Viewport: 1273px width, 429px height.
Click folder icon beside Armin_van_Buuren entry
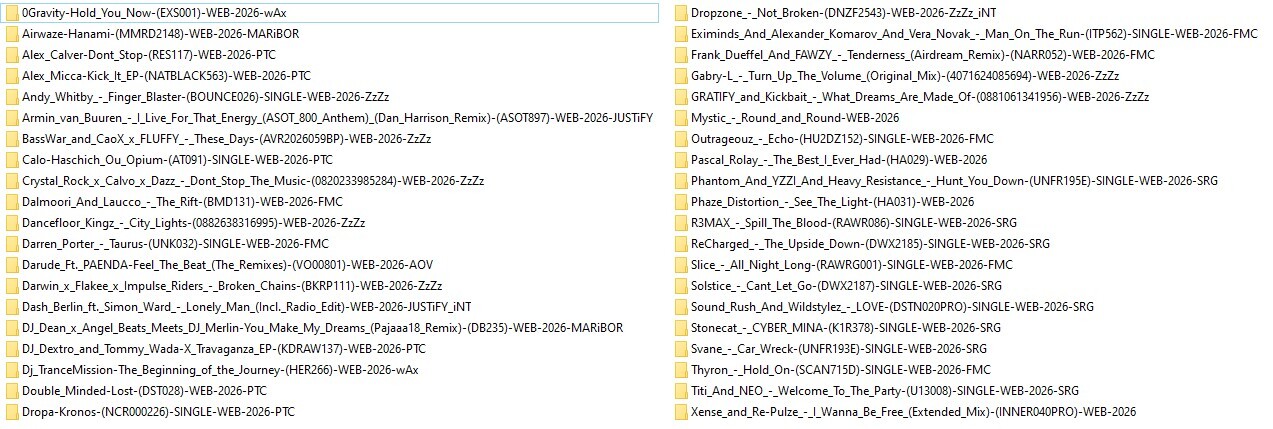(x=11, y=118)
